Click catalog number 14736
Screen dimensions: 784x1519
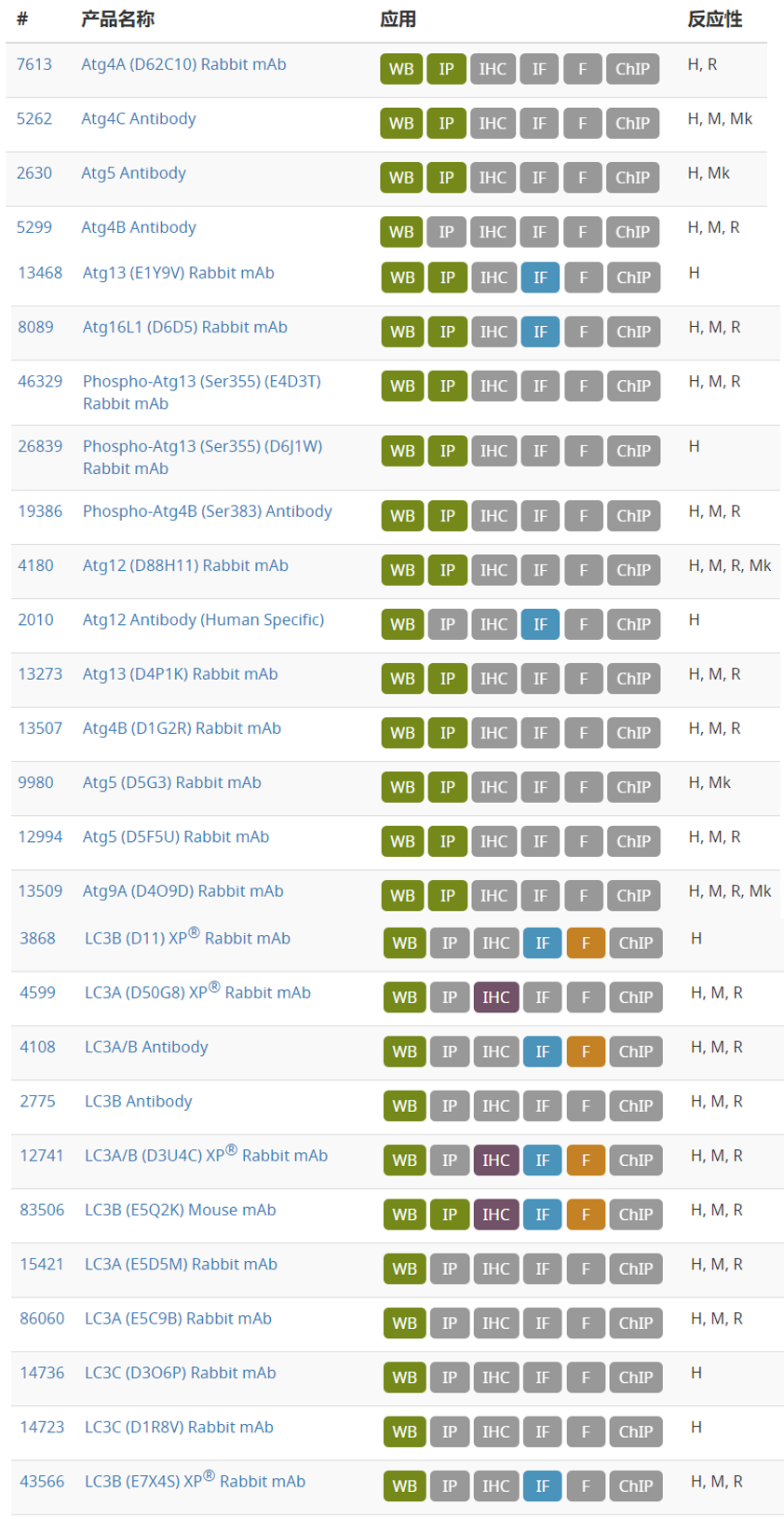42,1373
